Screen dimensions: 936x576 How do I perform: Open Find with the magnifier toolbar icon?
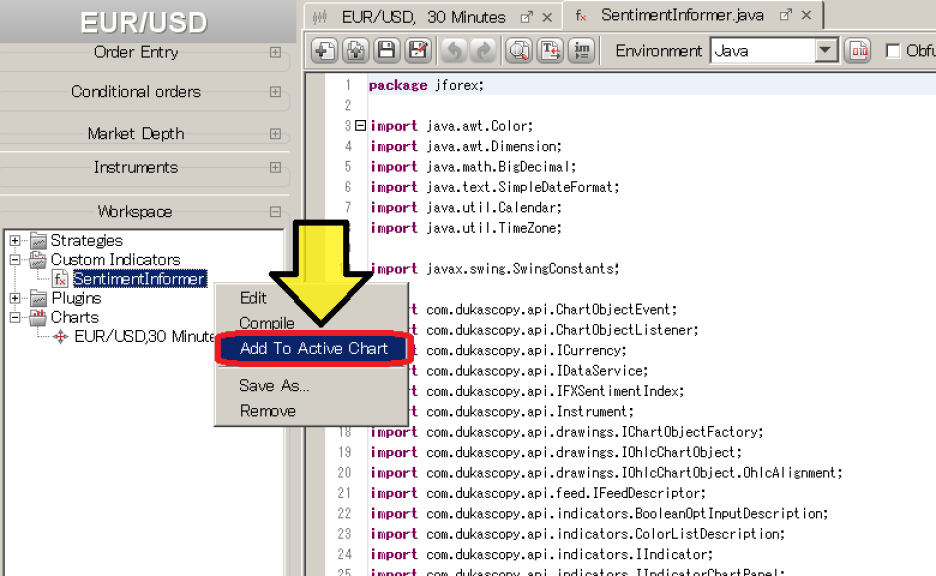(519, 51)
